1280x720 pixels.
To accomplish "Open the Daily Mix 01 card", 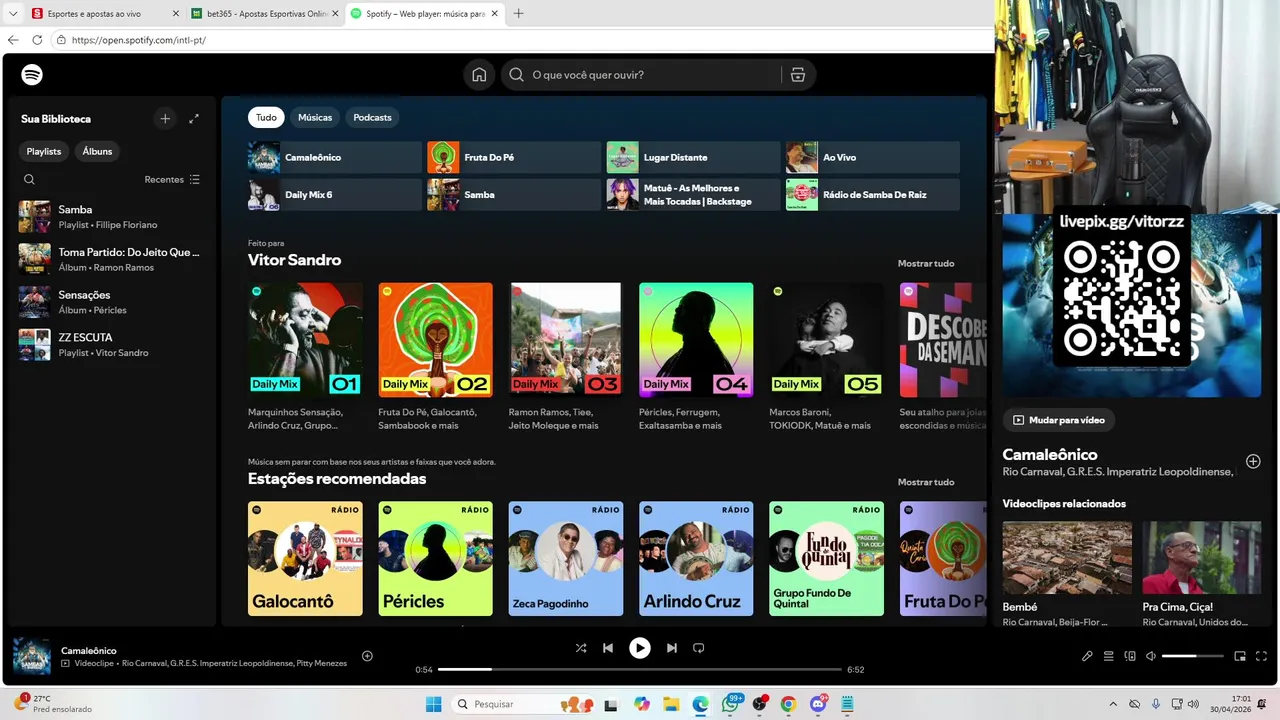I will [x=305, y=358].
